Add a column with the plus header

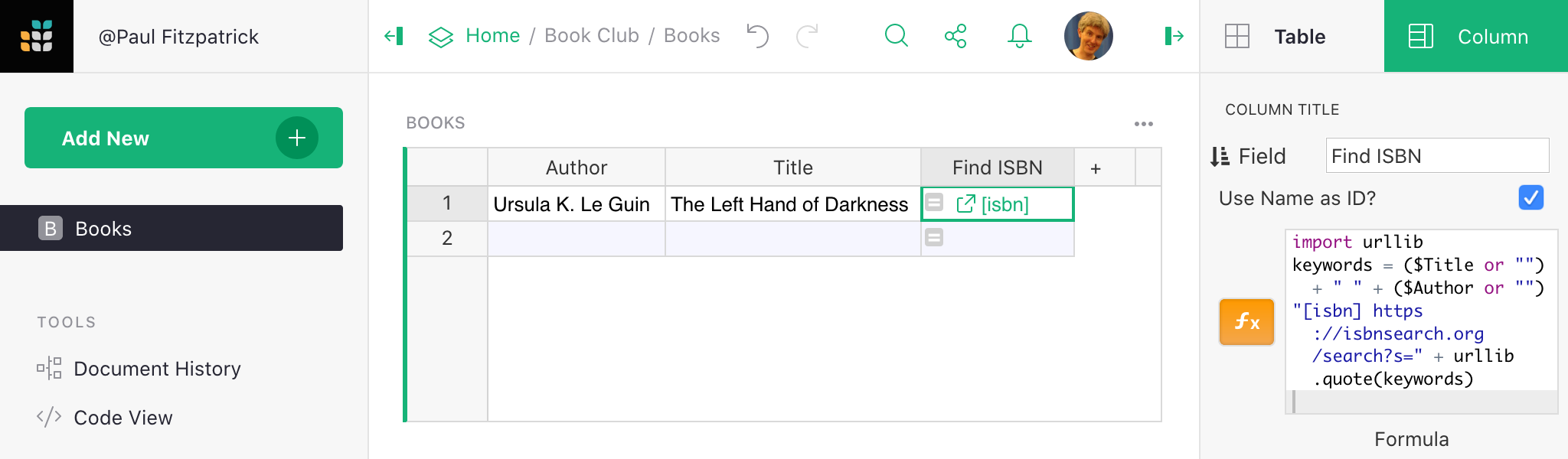point(1096,168)
